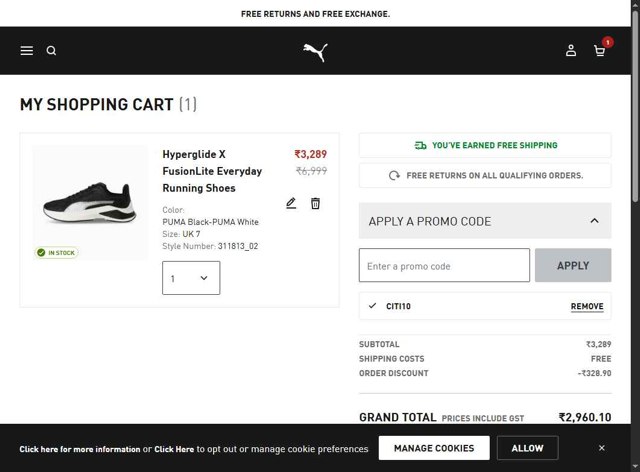The width and height of the screenshot is (640, 472).
Task: Remove the CITI10 promo code
Action: point(587,306)
